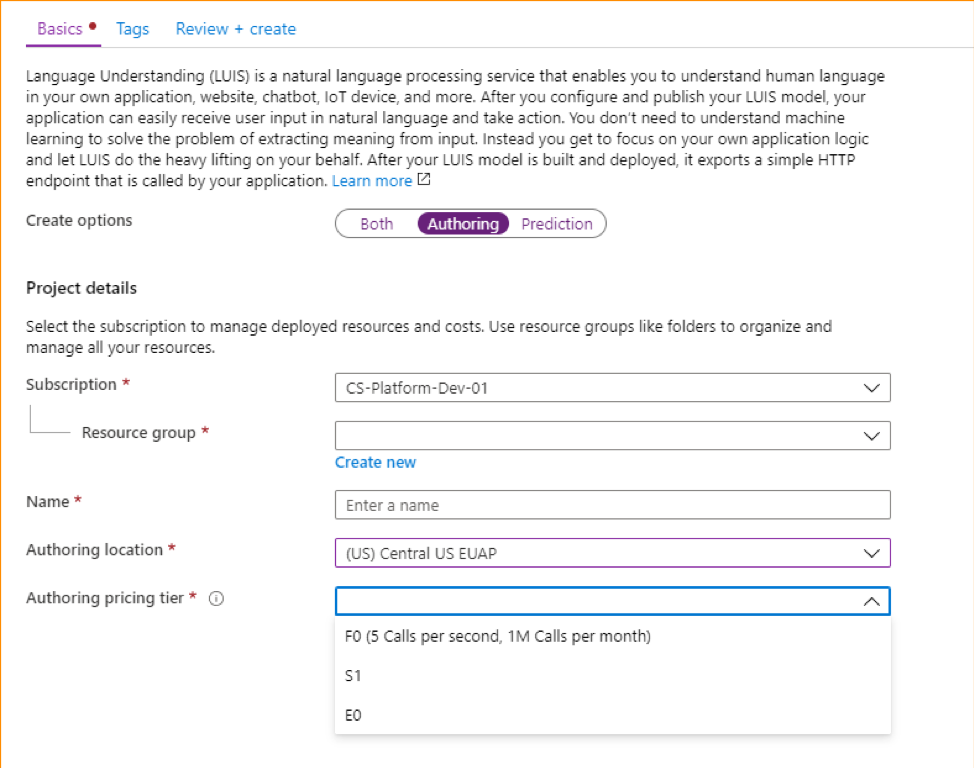Image resolution: width=974 pixels, height=768 pixels.
Task: Click the Learn more link
Action: tap(372, 181)
